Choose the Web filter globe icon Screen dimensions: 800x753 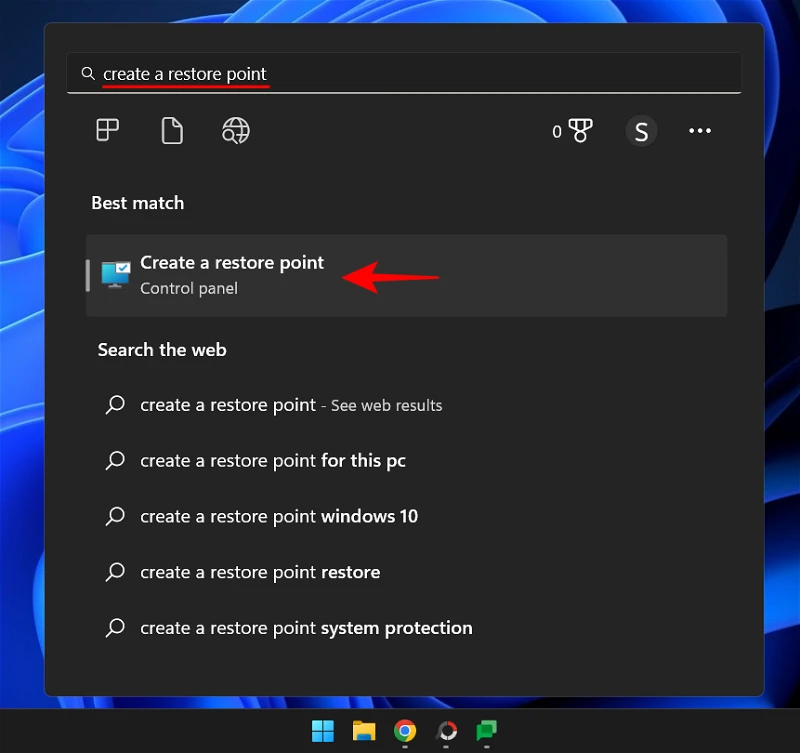[x=236, y=131]
